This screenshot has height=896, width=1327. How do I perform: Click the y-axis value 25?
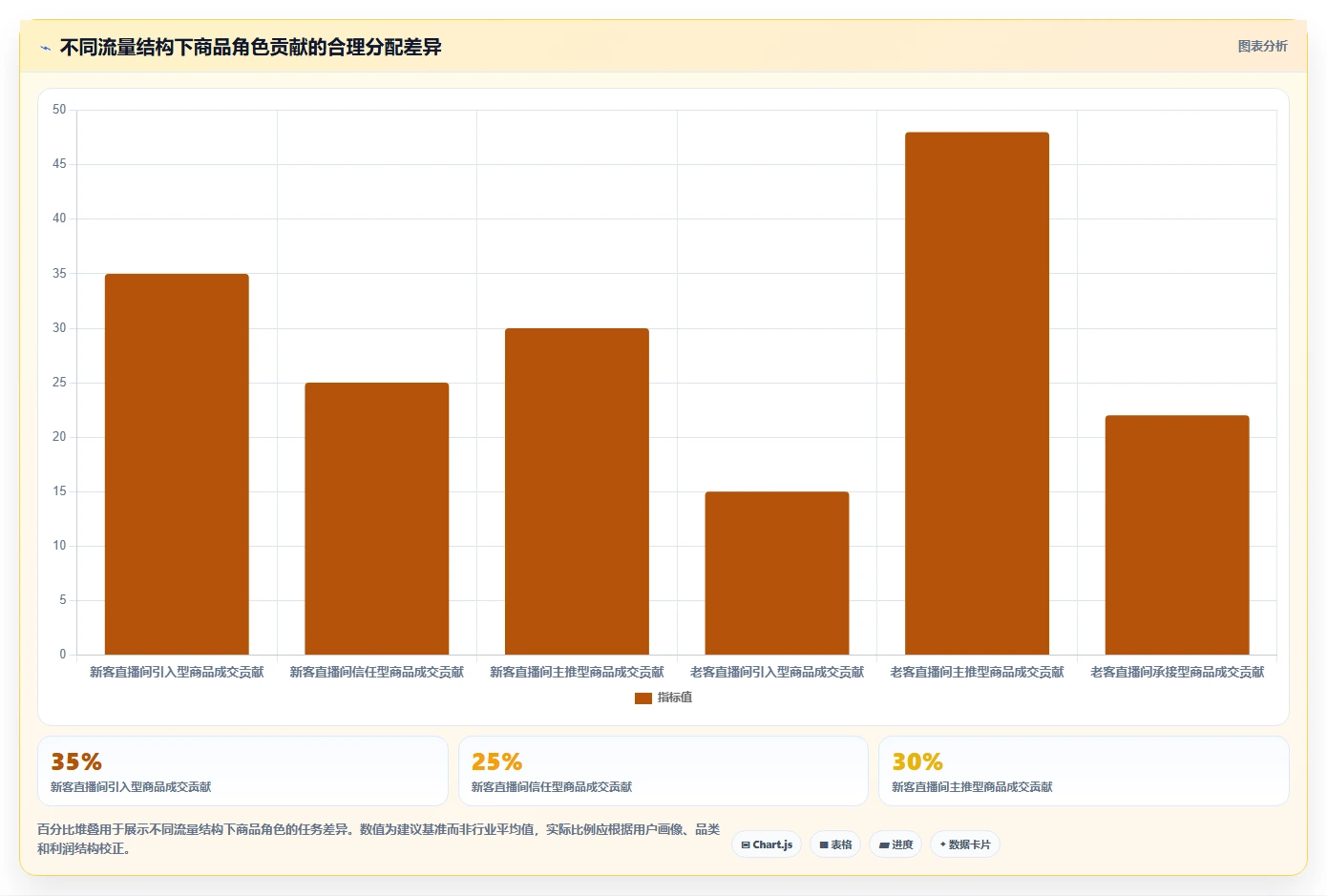point(59,383)
